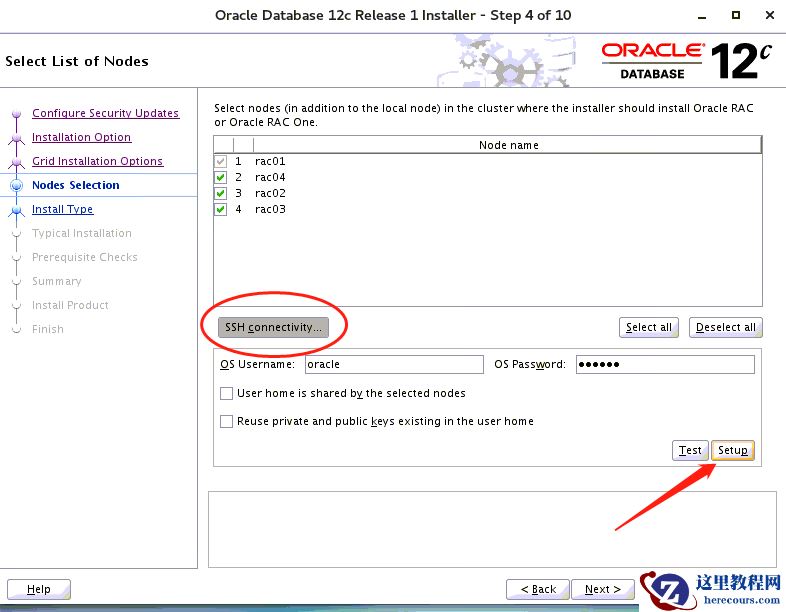Enable 'User home is shared by the selected nodes'
The height and width of the screenshot is (612, 786).
click(227, 393)
